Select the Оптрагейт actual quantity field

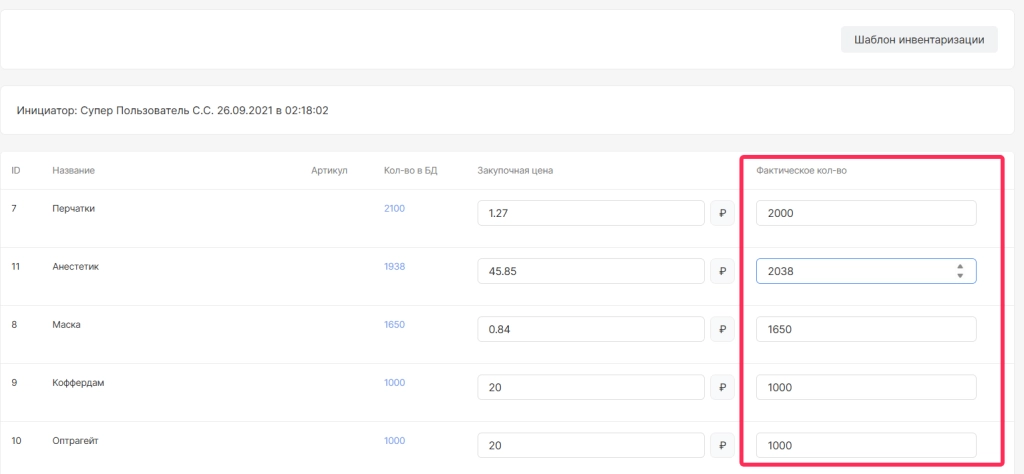(865, 445)
